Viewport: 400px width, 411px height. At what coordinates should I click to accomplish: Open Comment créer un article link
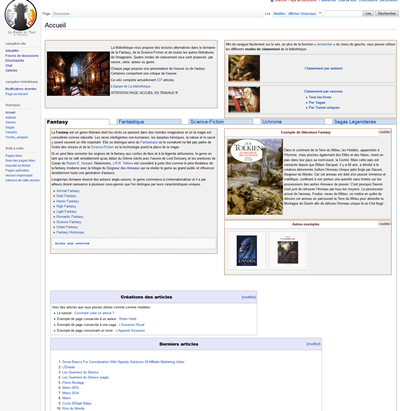[x=94, y=313]
